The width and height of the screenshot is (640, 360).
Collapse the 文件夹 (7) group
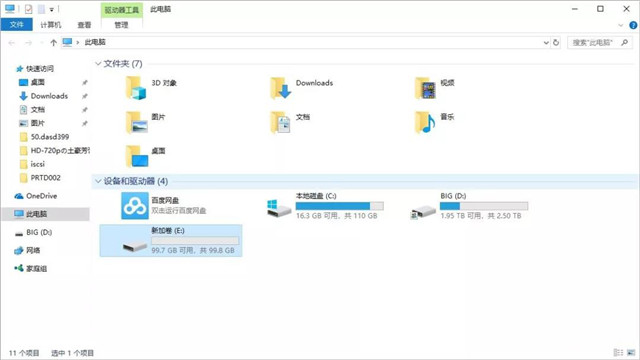point(98,64)
